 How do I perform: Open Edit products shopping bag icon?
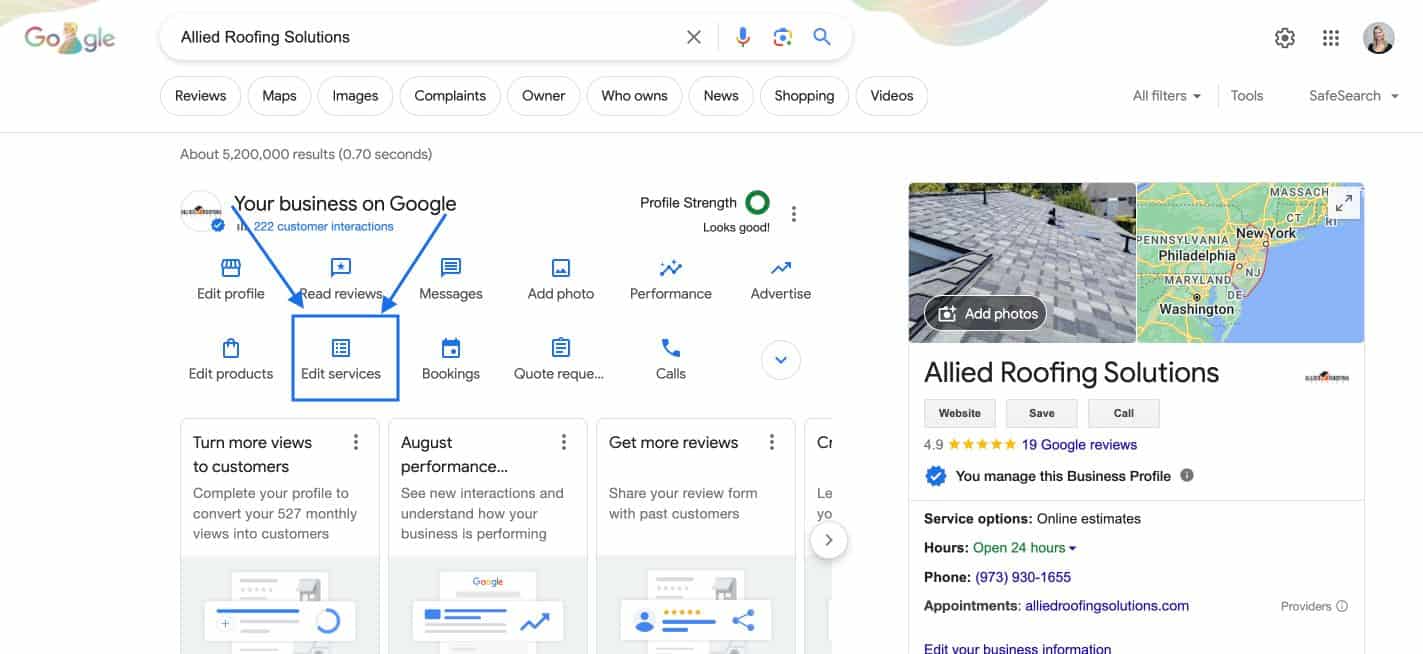[231, 348]
